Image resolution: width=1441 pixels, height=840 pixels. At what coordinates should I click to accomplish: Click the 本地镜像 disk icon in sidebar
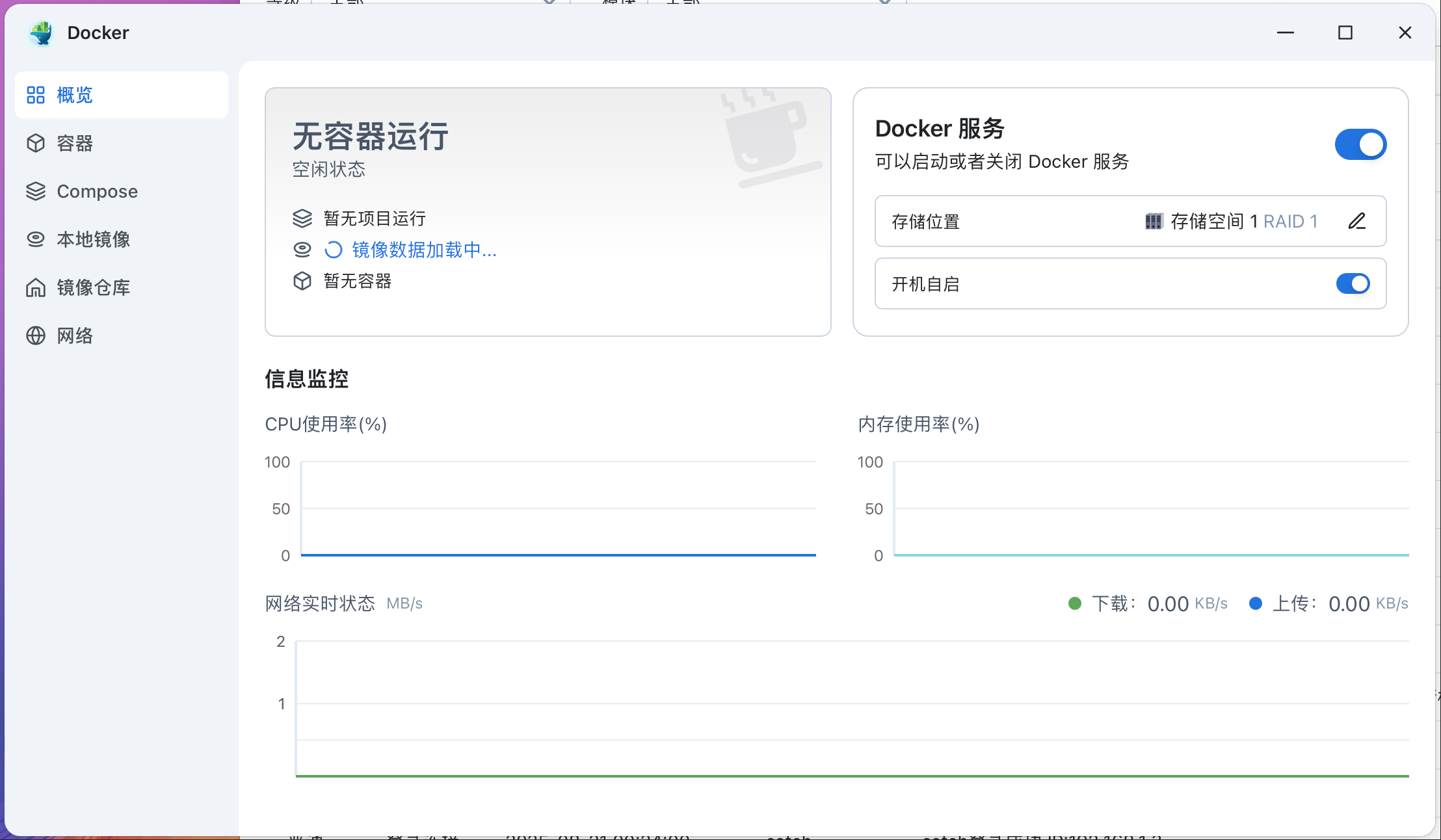36,239
